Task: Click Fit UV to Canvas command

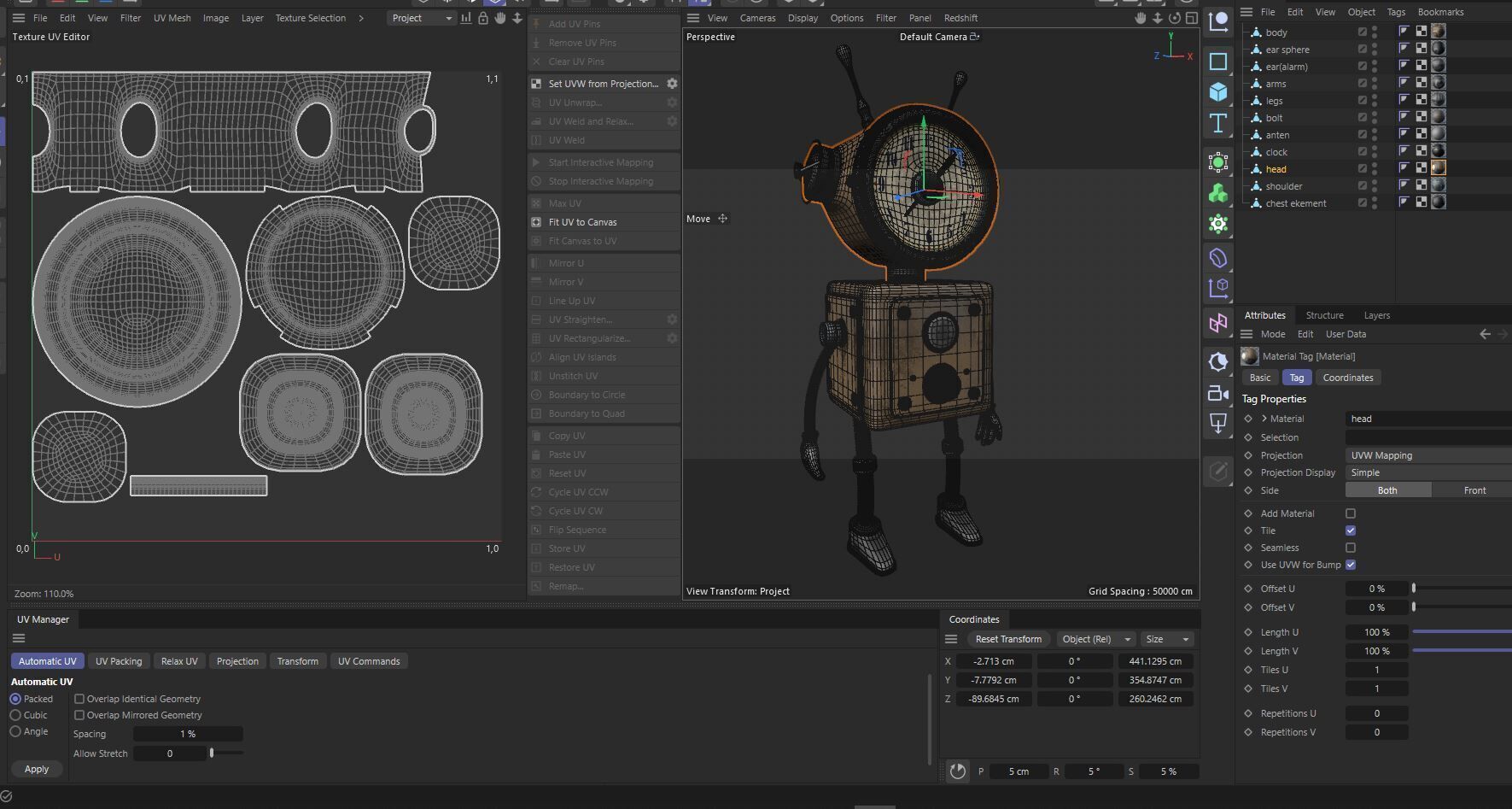Action: pyautogui.click(x=604, y=222)
